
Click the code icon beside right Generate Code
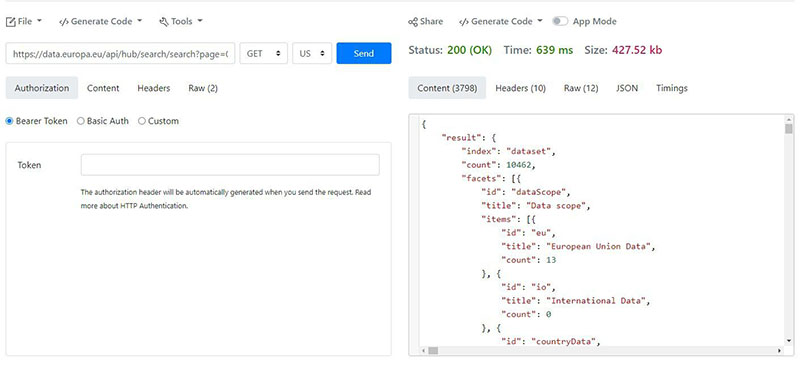tap(464, 22)
